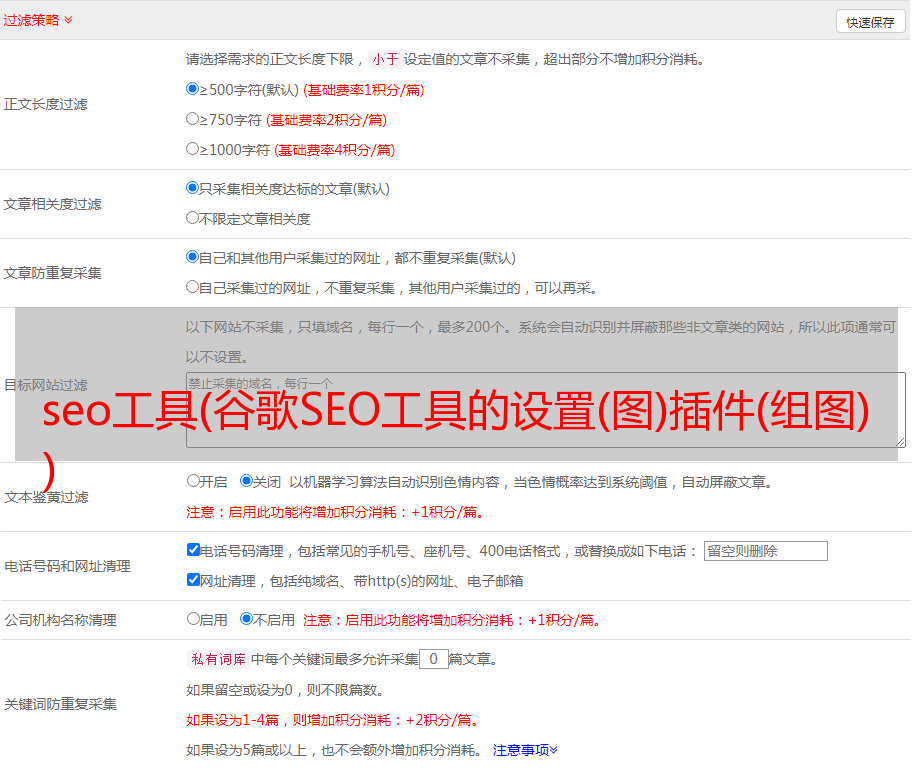Click the 小于 highlighted tag

(x=386, y=59)
